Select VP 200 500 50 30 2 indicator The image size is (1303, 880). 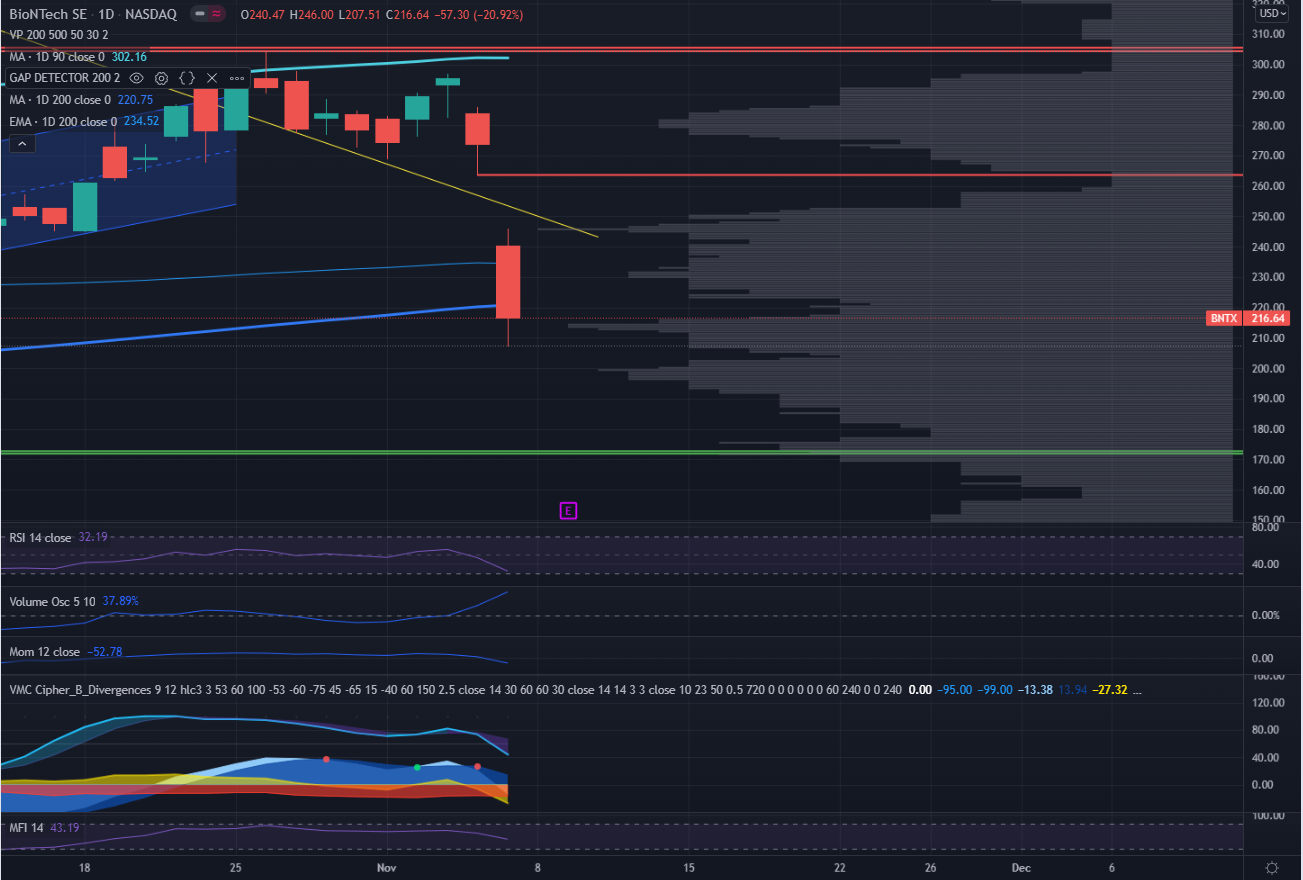59,34
